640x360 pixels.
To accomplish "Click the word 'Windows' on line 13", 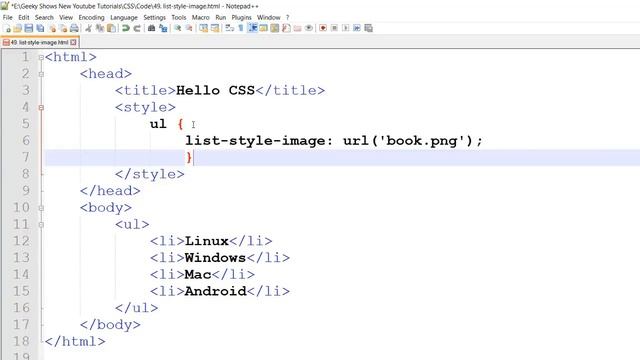I will click(215, 258).
